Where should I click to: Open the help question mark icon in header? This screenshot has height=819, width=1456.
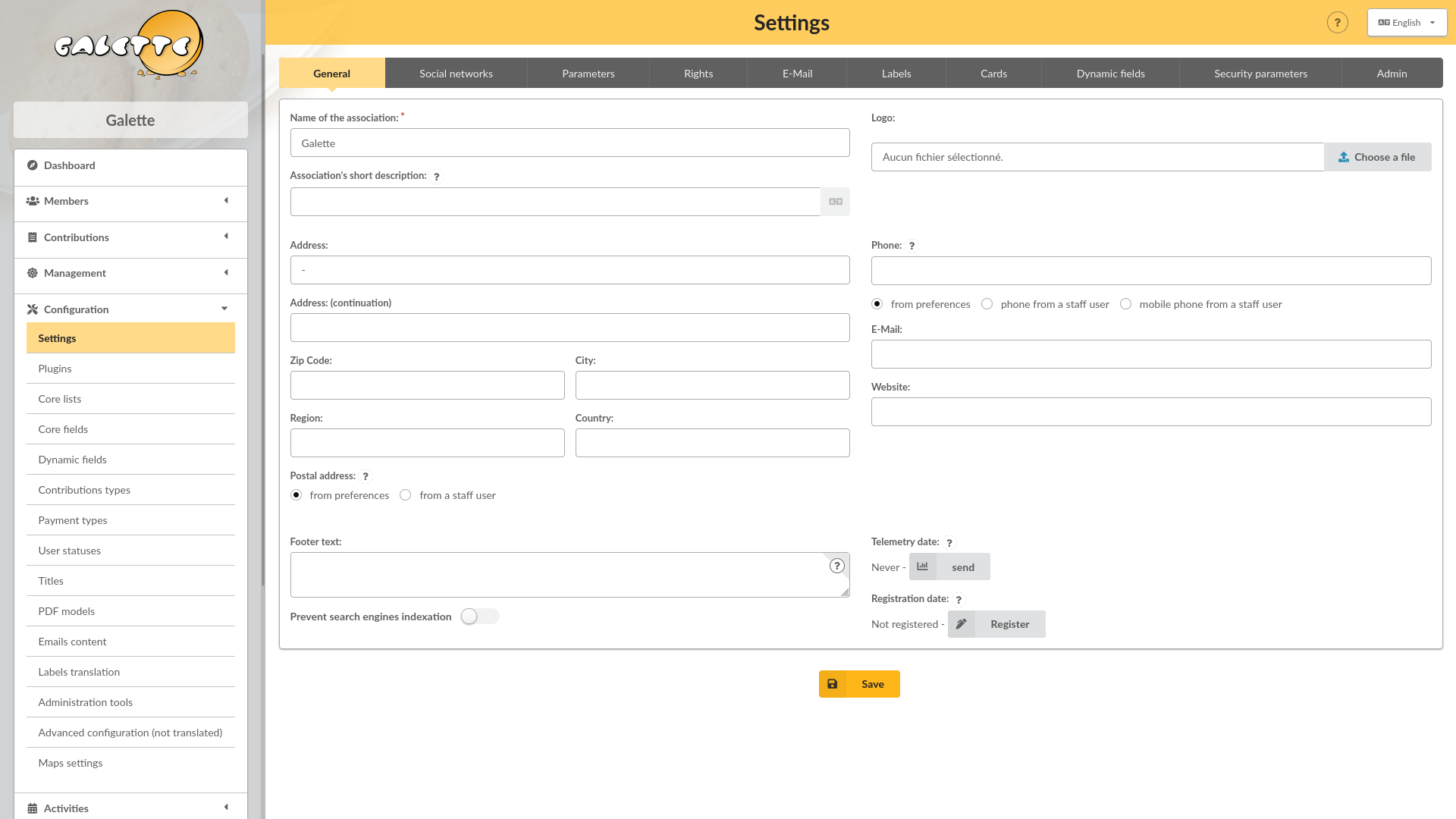coord(1338,23)
